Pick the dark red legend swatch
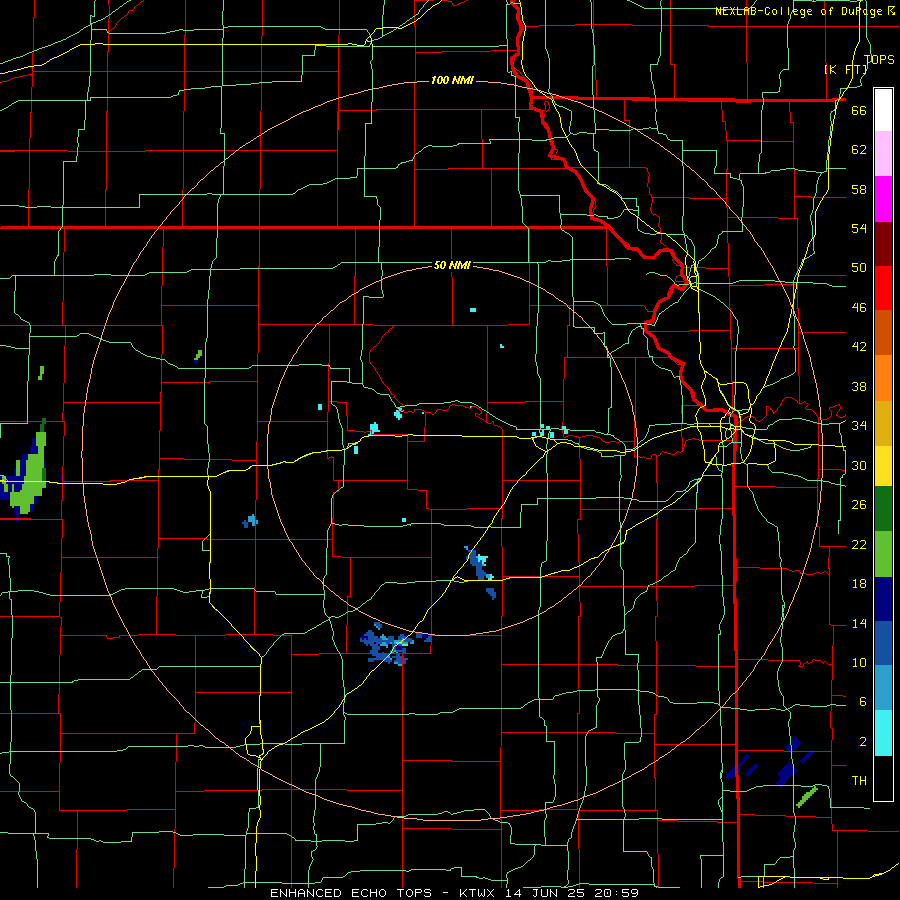Screen dimensions: 900x900 point(883,243)
